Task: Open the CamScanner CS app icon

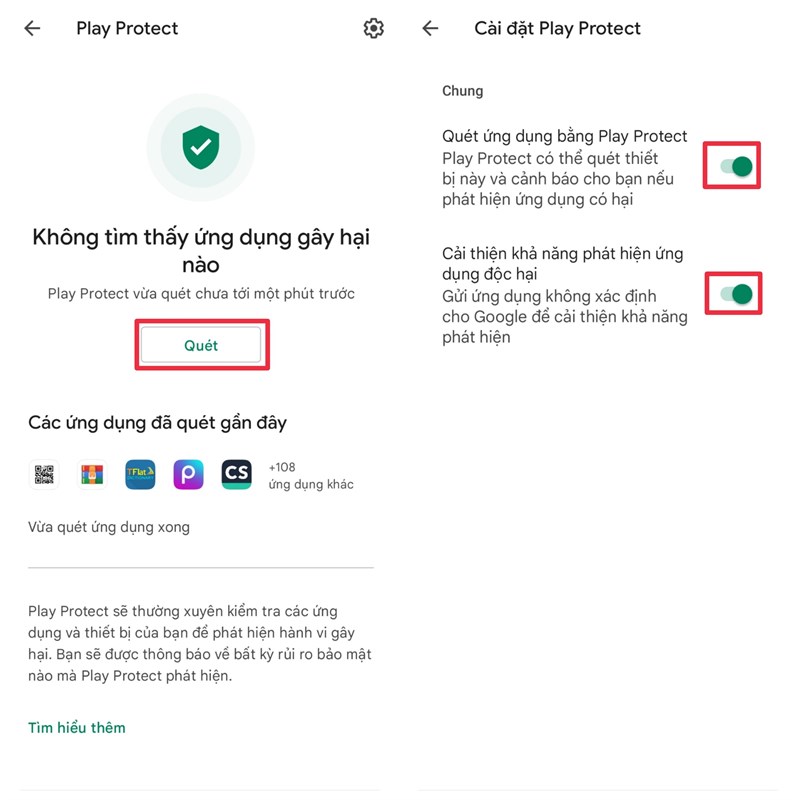Action: (x=236, y=474)
